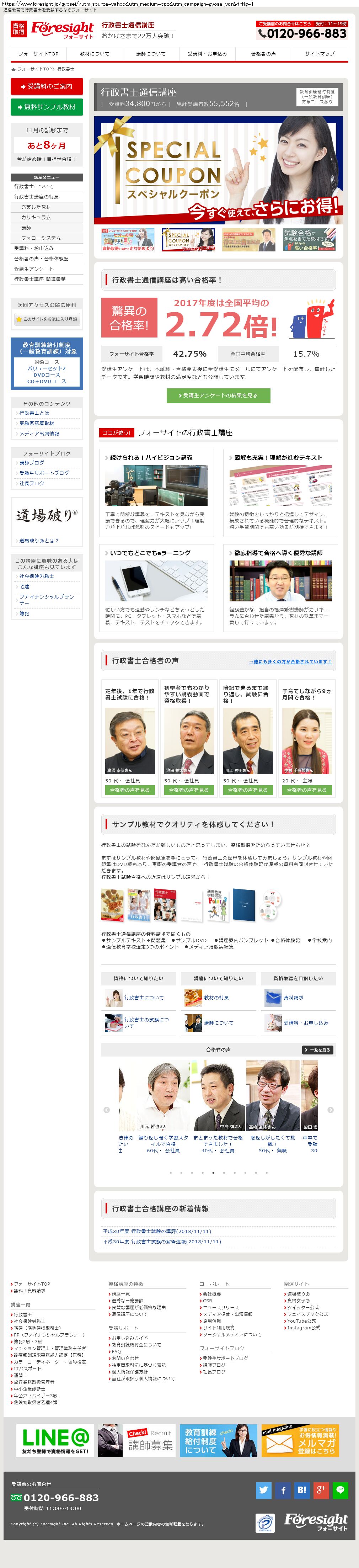Click the 講師について instructor icon

(193, 1022)
